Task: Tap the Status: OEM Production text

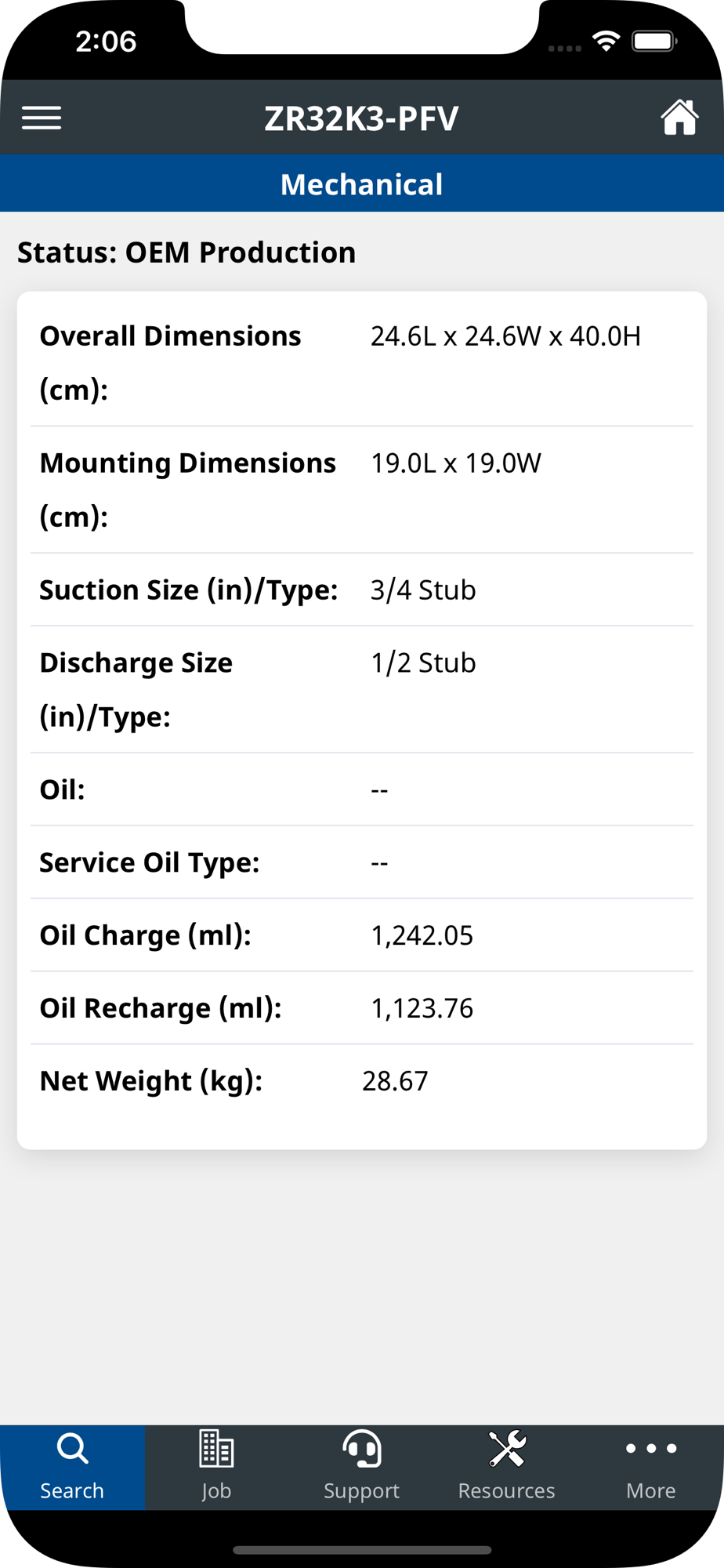Action: (186, 252)
